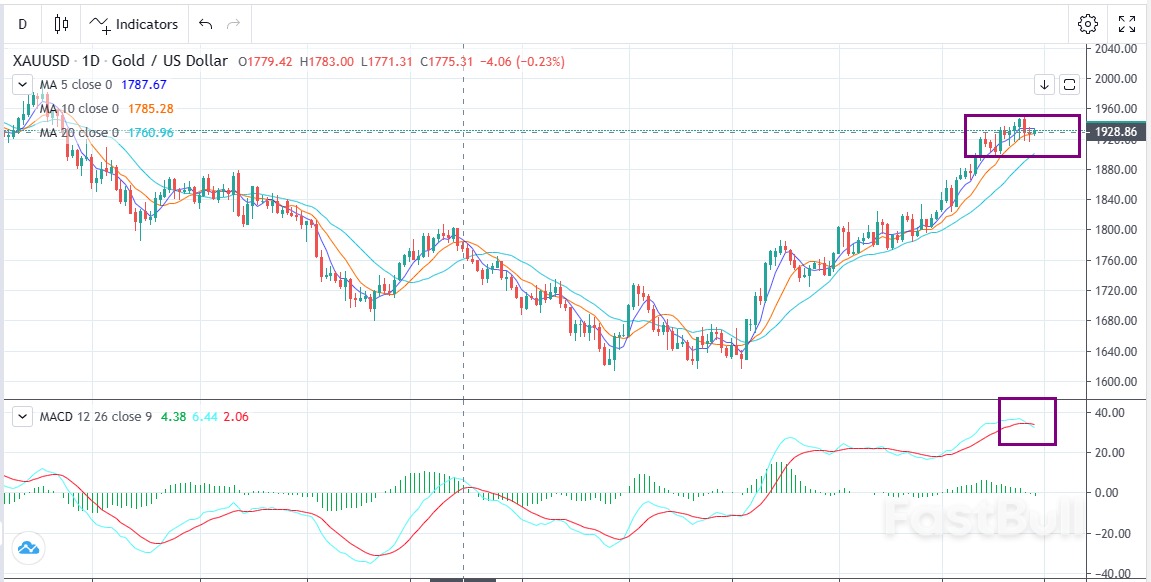This screenshot has width=1151, height=582.
Task: Open the chart settings gear
Action: point(1088,23)
